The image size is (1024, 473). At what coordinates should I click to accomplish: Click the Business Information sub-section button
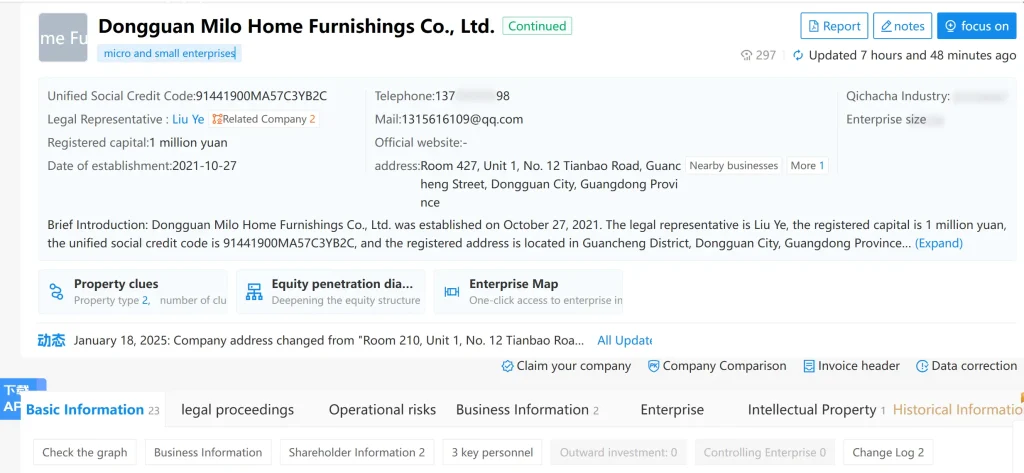[208, 452]
